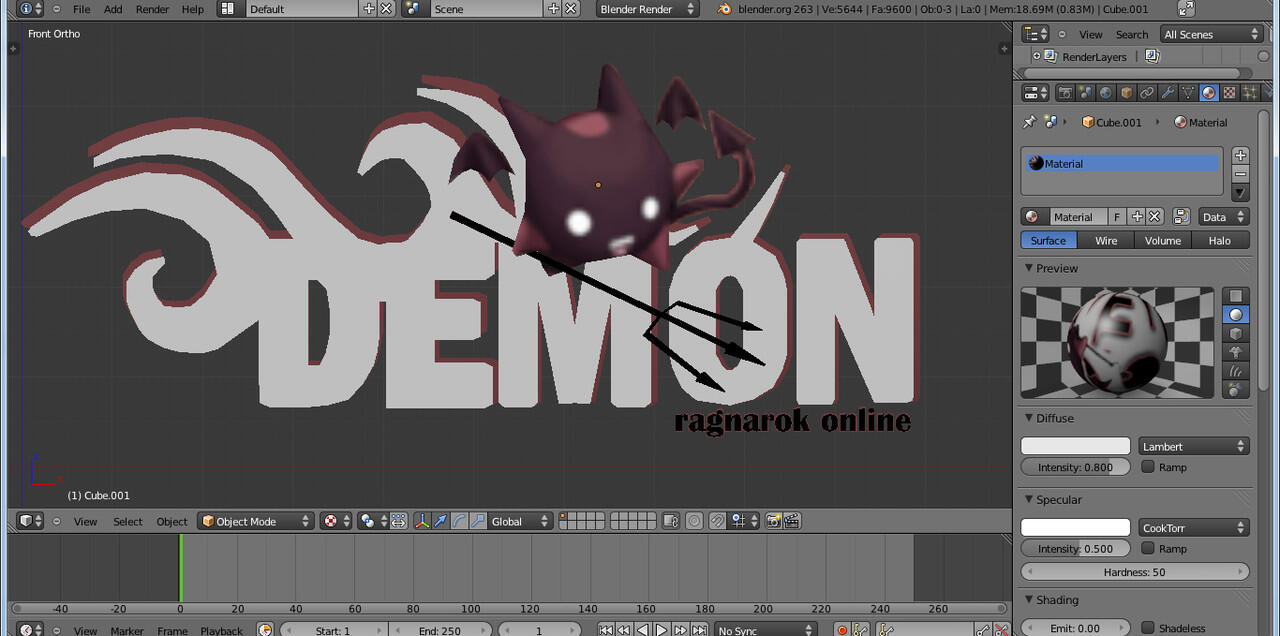Open the Object properties cube icon
This screenshot has height=636, width=1280.
(x=1127, y=93)
